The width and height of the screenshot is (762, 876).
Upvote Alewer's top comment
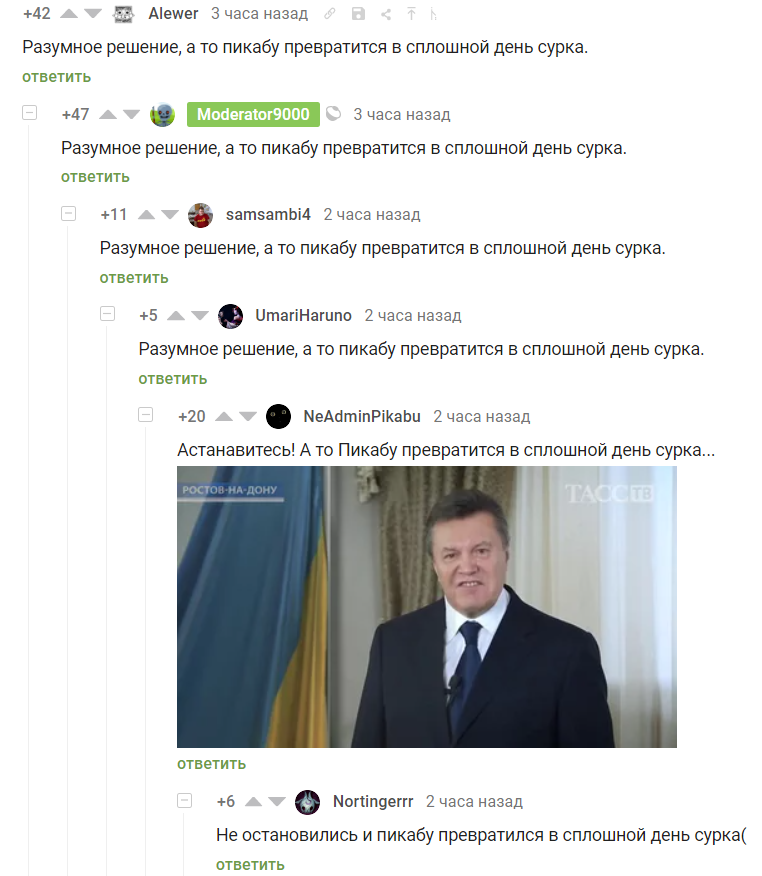point(69,13)
